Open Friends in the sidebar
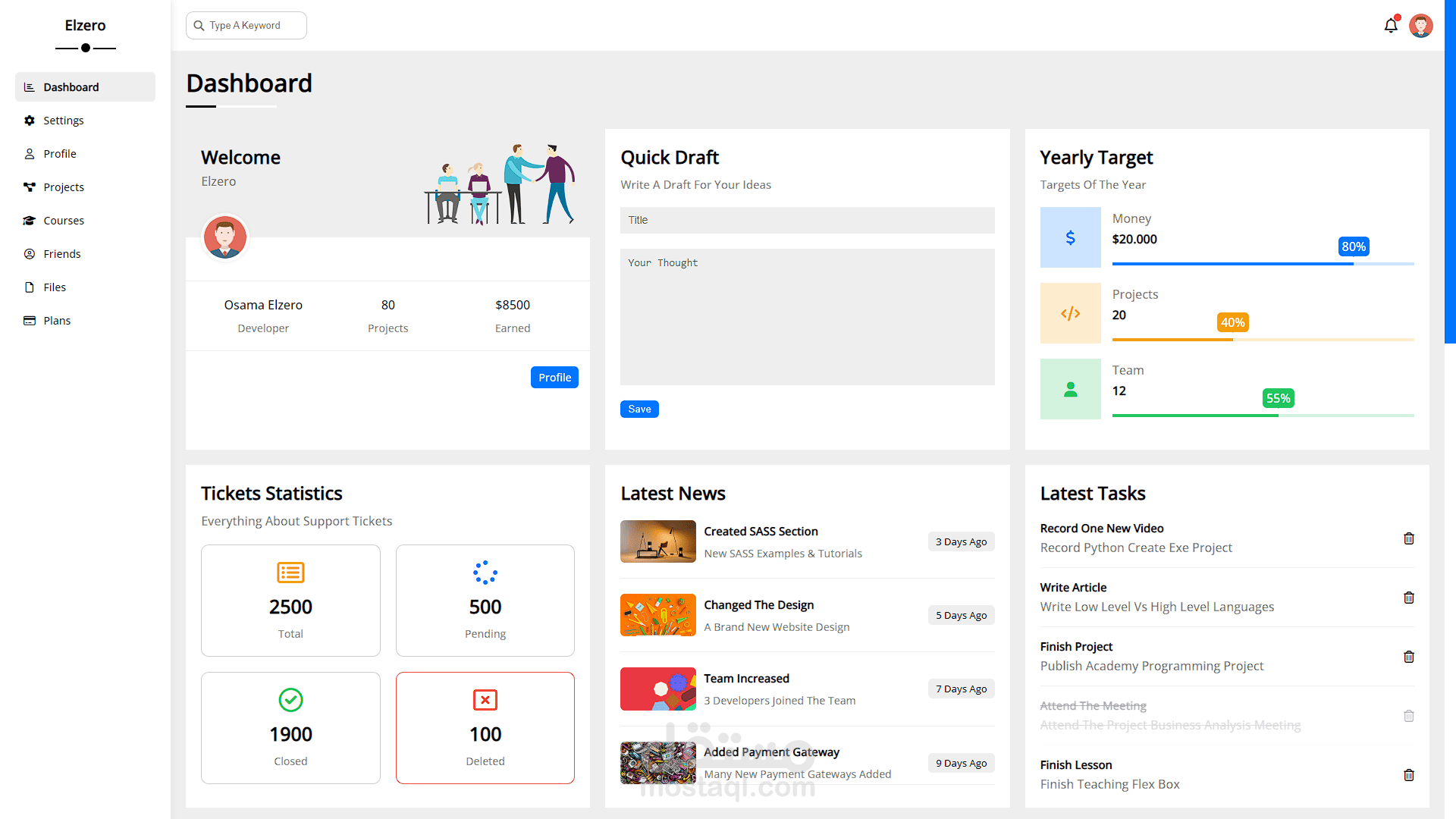Image resolution: width=1456 pixels, height=819 pixels. [85, 254]
